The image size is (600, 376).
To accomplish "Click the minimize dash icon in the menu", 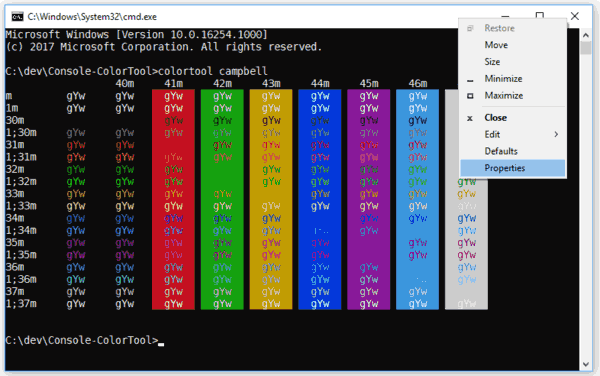I will coord(470,81).
